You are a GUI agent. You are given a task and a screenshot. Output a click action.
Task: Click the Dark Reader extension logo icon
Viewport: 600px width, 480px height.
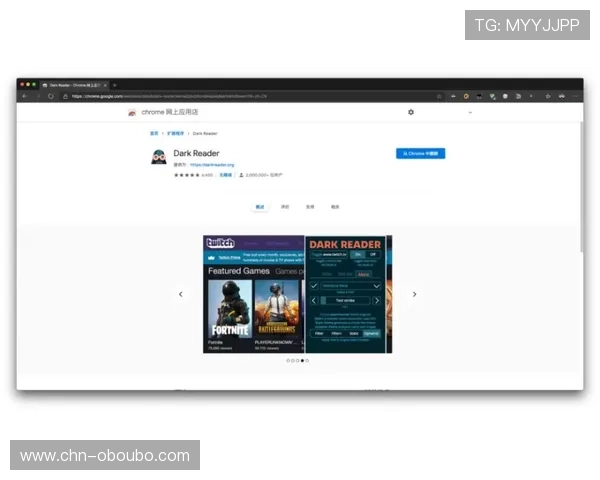(158, 157)
